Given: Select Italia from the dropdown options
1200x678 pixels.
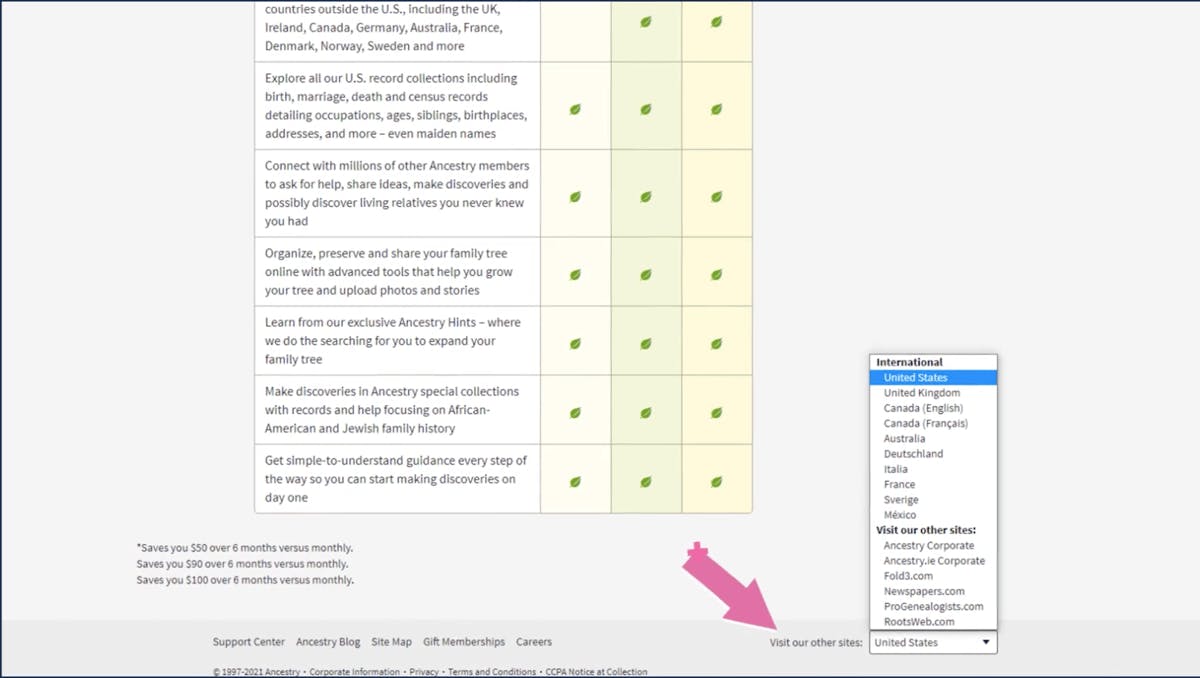Looking at the screenshot, I should 896,469.
